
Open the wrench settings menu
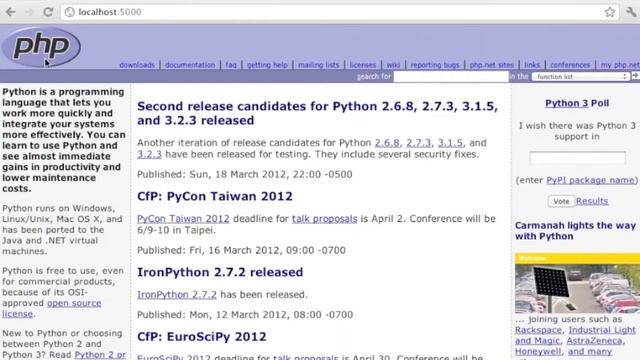pos(631,12)
